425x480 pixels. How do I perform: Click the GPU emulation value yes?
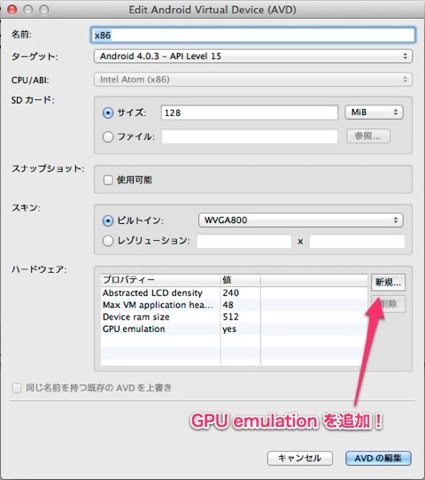coord(240,329)
